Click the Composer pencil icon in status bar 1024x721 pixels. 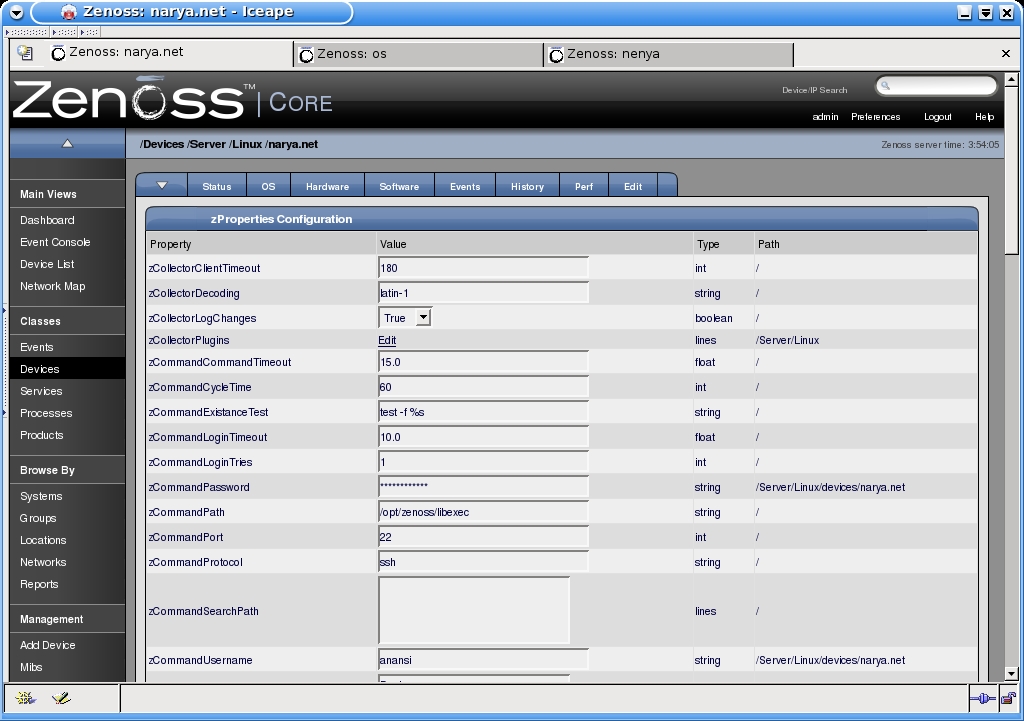[x=61, y=698]
